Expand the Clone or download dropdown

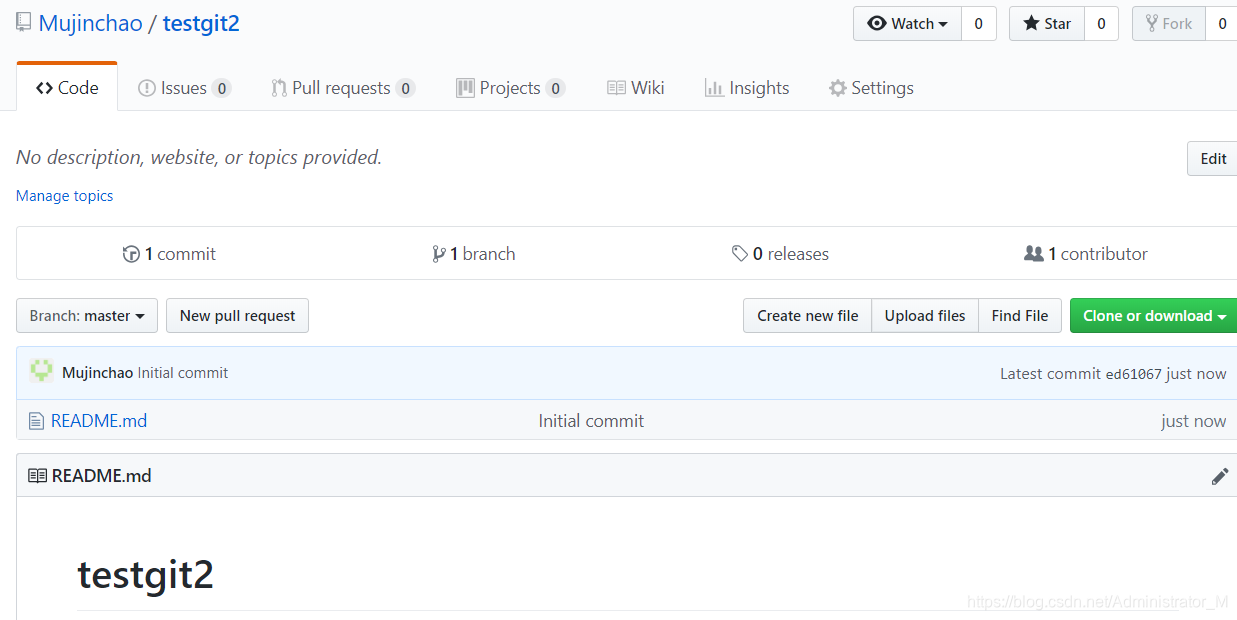(x=1154, y=316)
